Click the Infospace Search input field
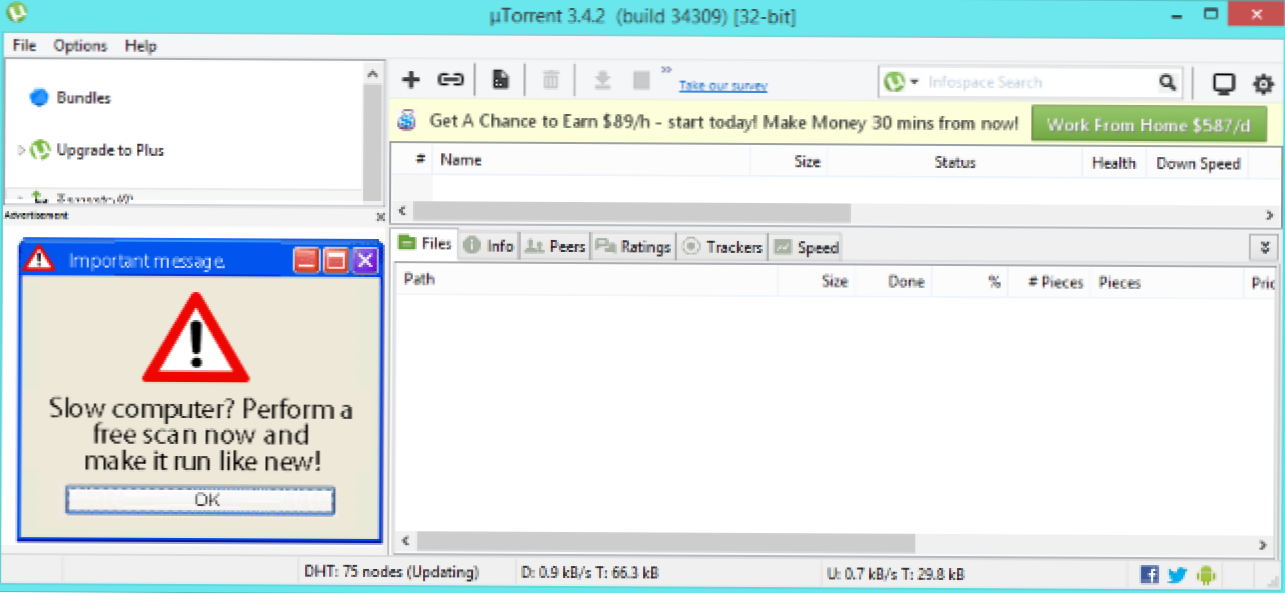The height and width of the screenshot is (593, 1285). click(x=1040, y=83)
